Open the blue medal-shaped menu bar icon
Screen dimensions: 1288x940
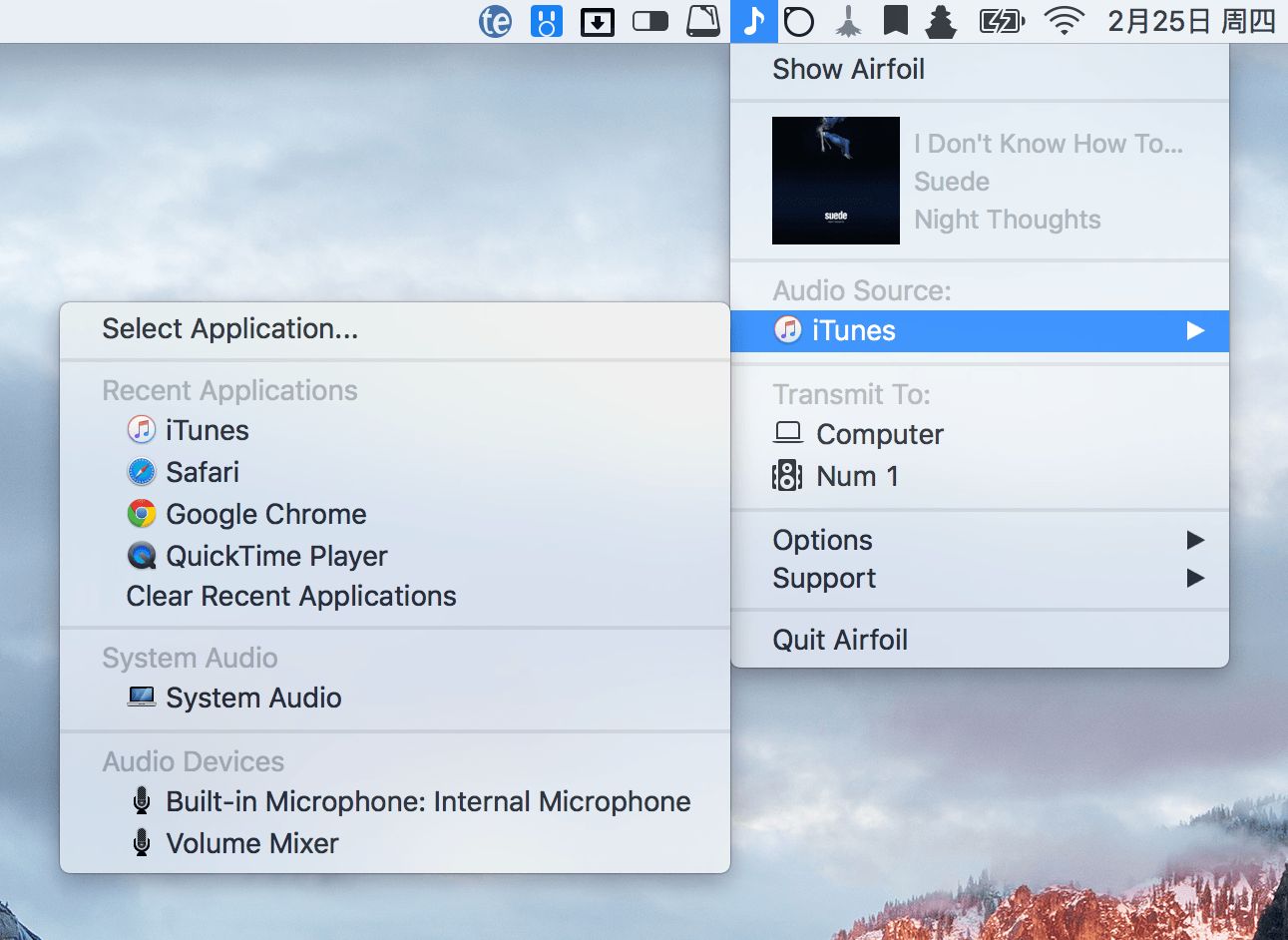pyautogui.click(x=546, y=21)
